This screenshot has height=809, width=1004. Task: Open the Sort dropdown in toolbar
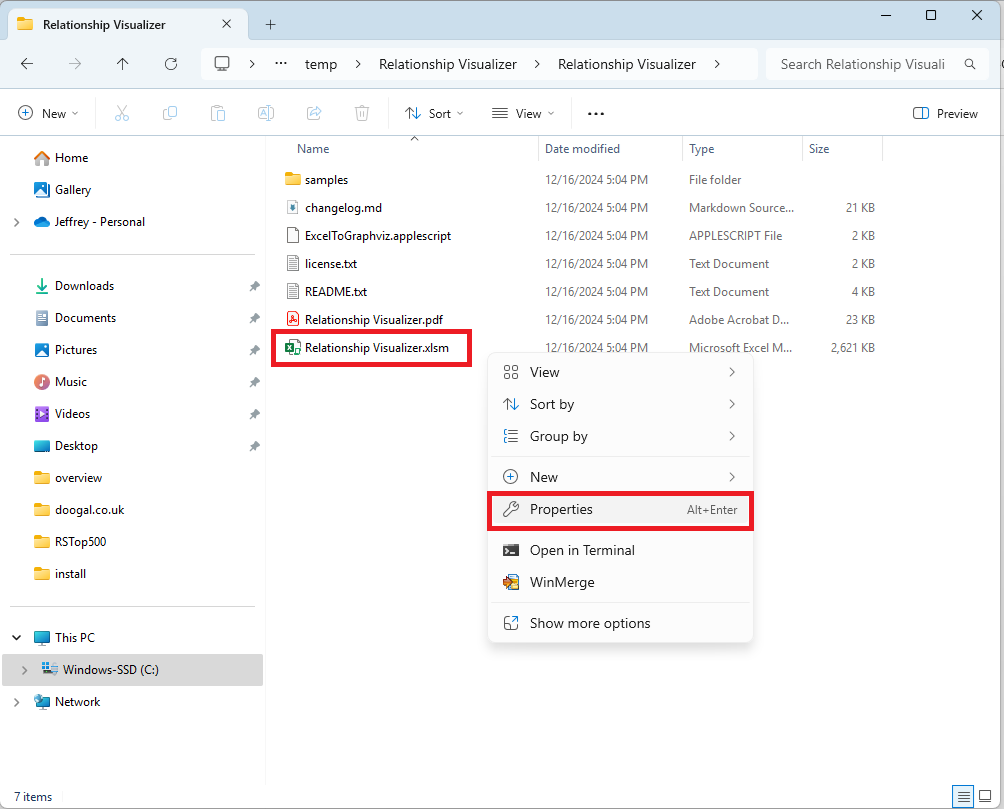434,114
